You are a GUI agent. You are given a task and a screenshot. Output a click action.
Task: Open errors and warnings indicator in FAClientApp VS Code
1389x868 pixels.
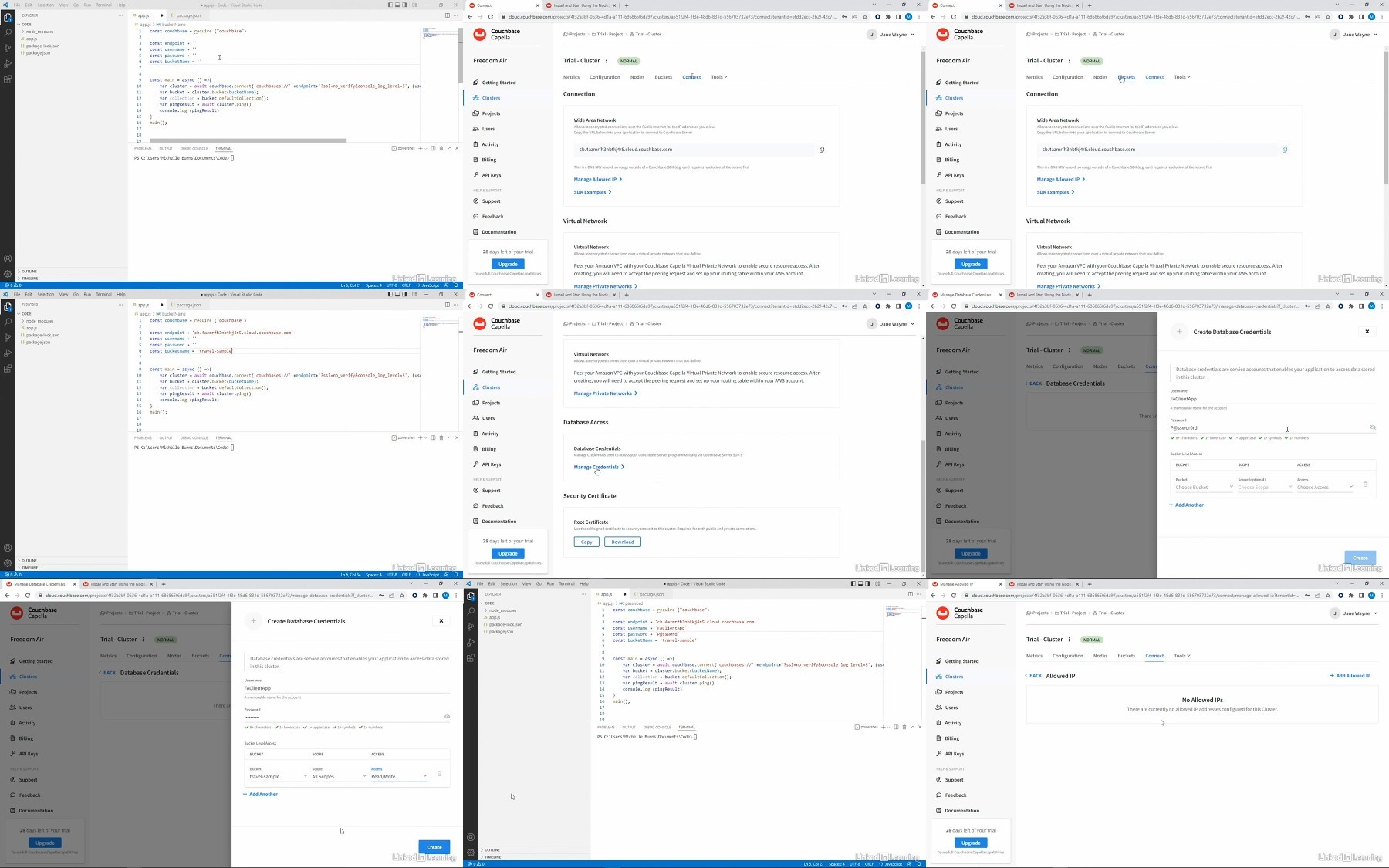click(x=476, y=864)
